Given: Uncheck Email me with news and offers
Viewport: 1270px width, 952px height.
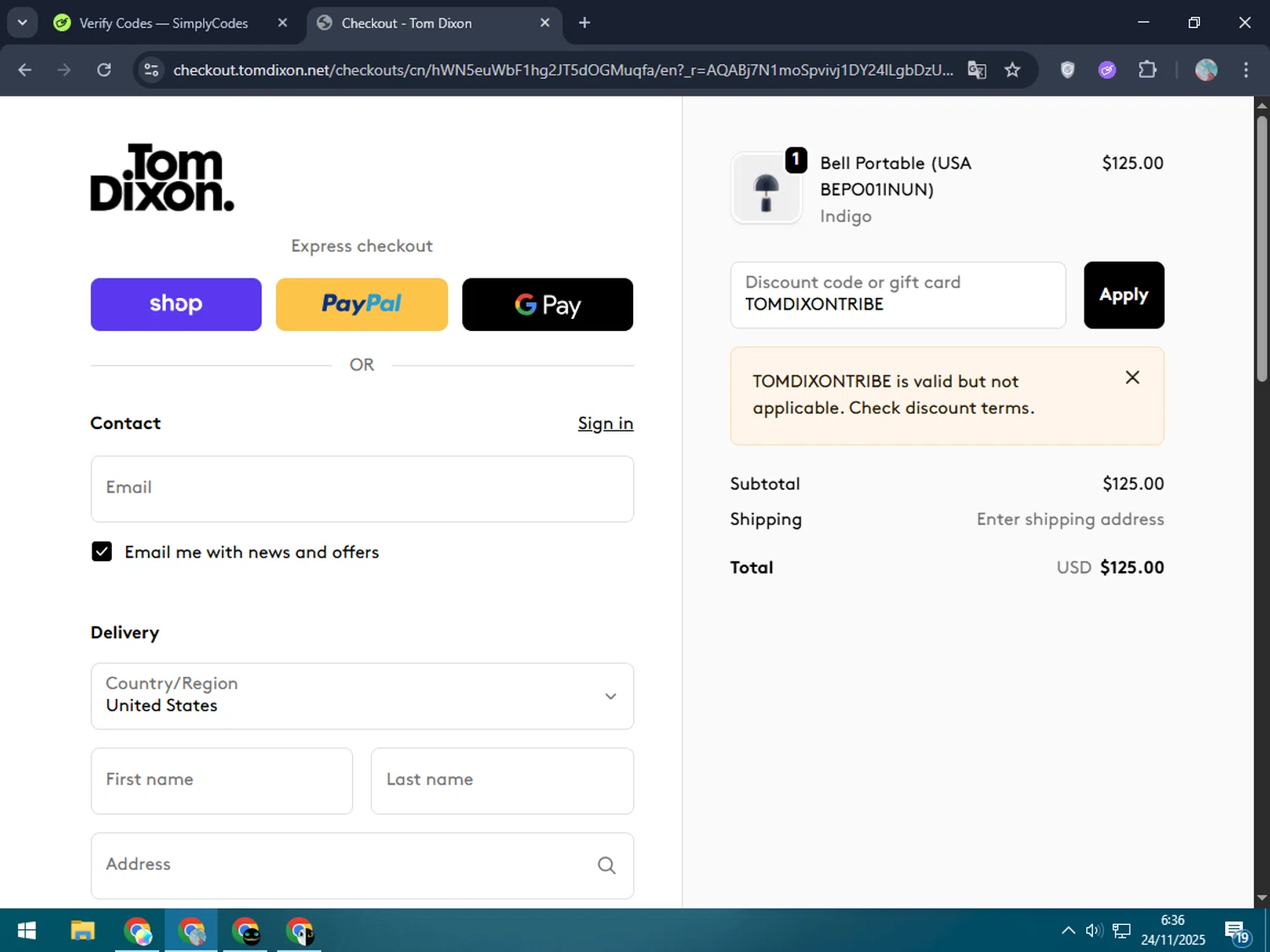Looking at the screenshot, I should 102,552.
